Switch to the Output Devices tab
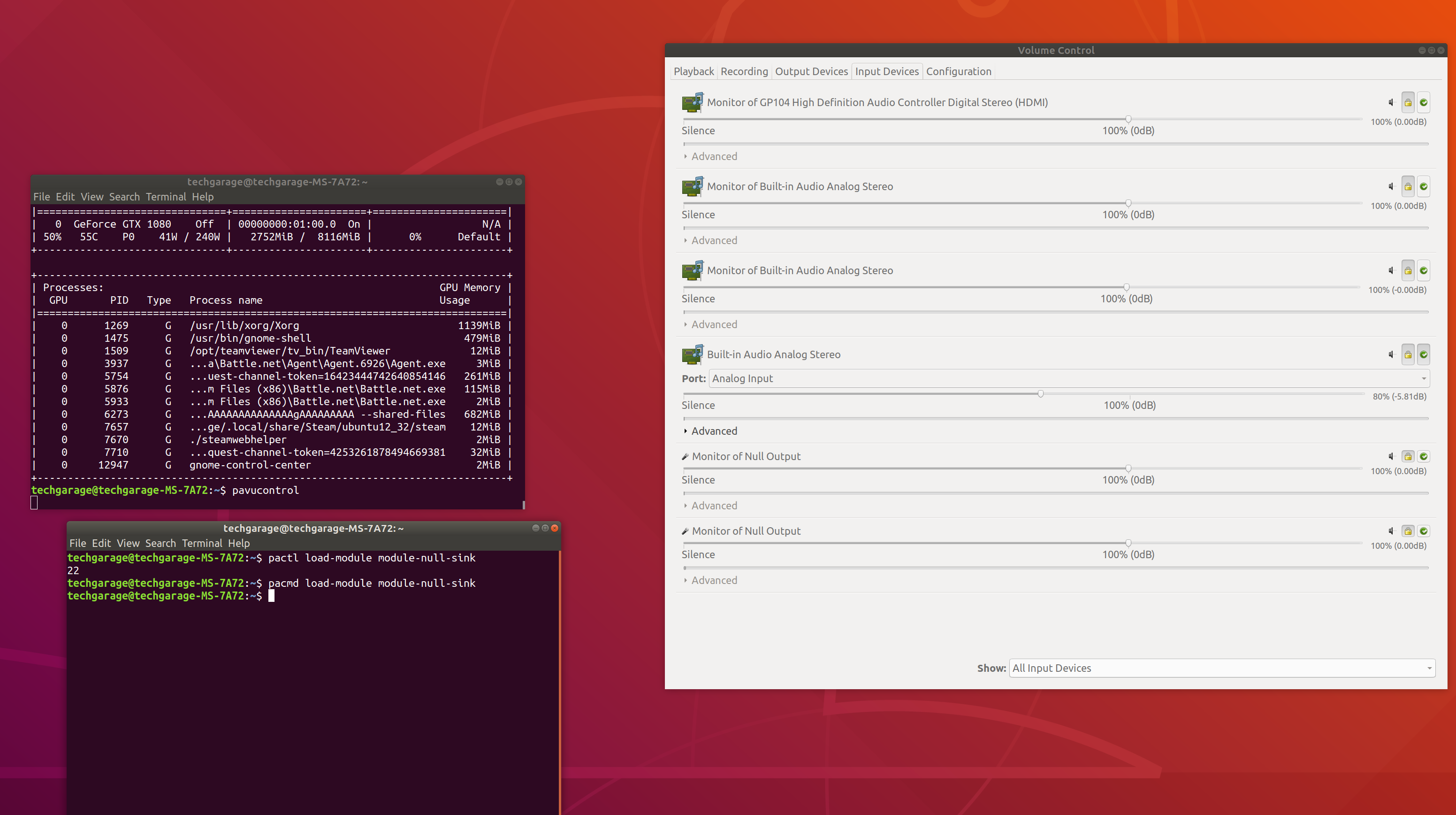This screenshot has height=815, width=1456. (811, 71)
